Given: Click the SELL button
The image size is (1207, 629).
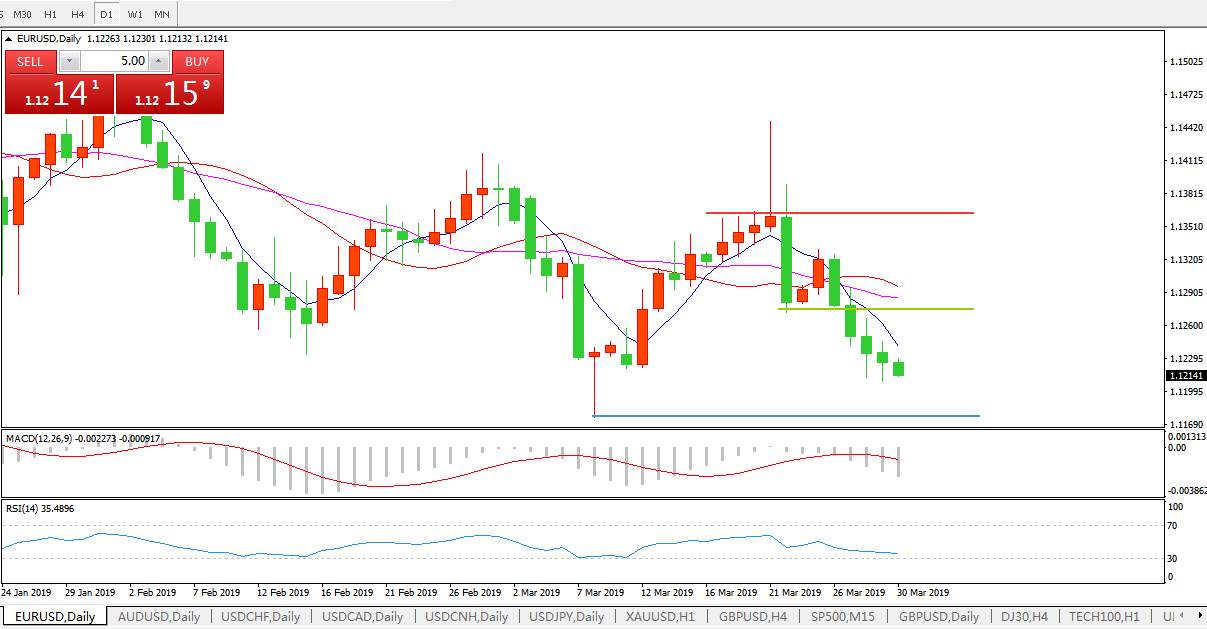Looking at the screenshot, I should coord(30,61).
